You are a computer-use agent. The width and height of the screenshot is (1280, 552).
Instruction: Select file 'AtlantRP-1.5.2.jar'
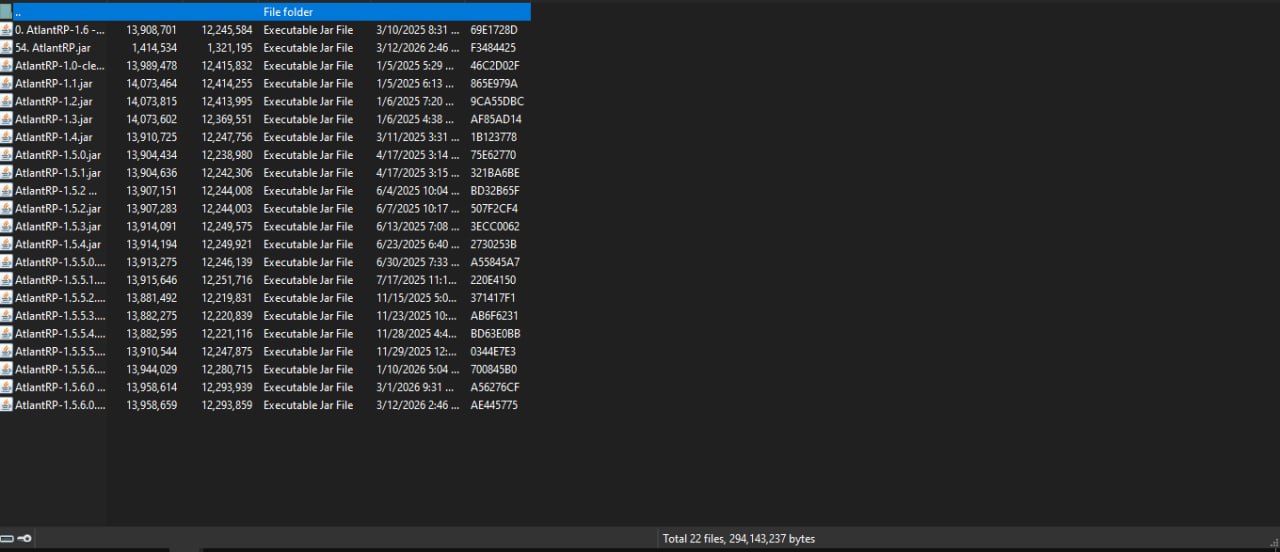[58, 209]
